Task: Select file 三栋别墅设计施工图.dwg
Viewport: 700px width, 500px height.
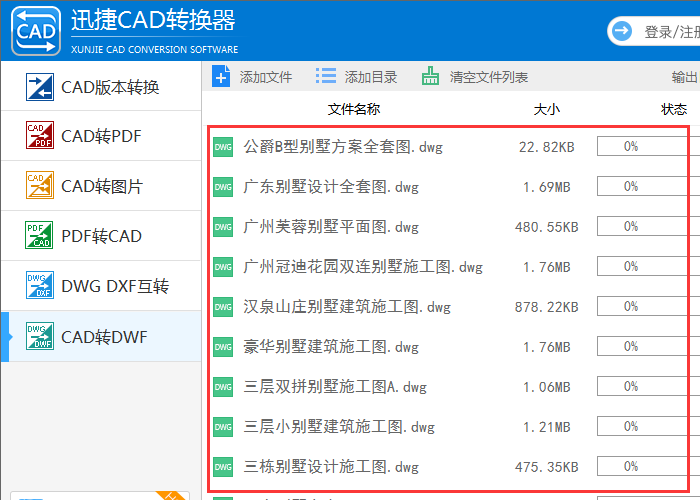Action: (331, 467)
